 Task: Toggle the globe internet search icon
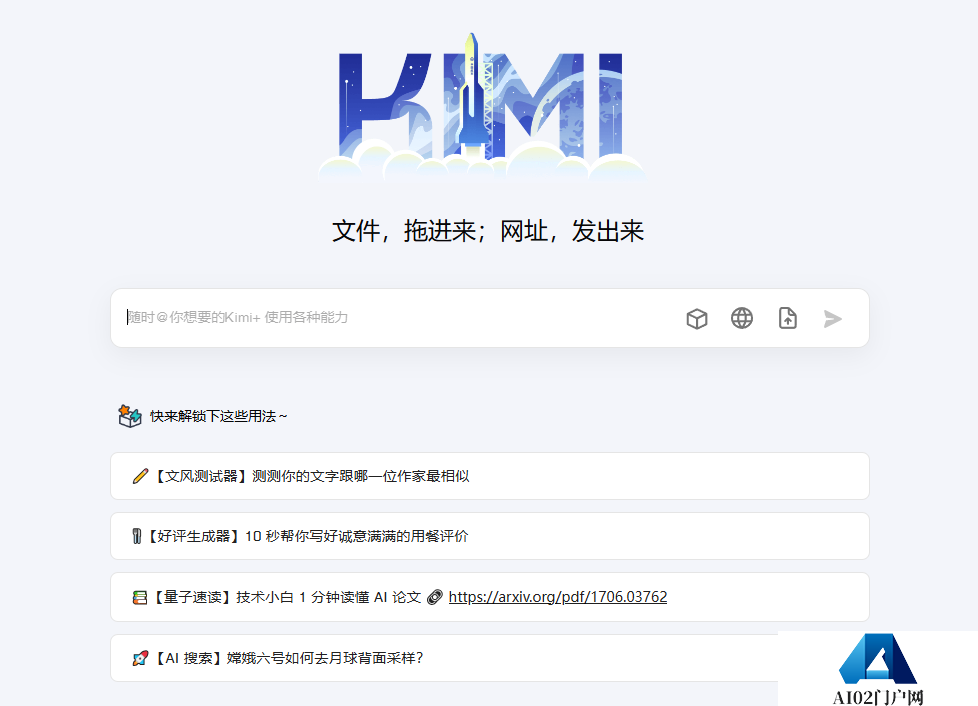[x=742, y=318]
